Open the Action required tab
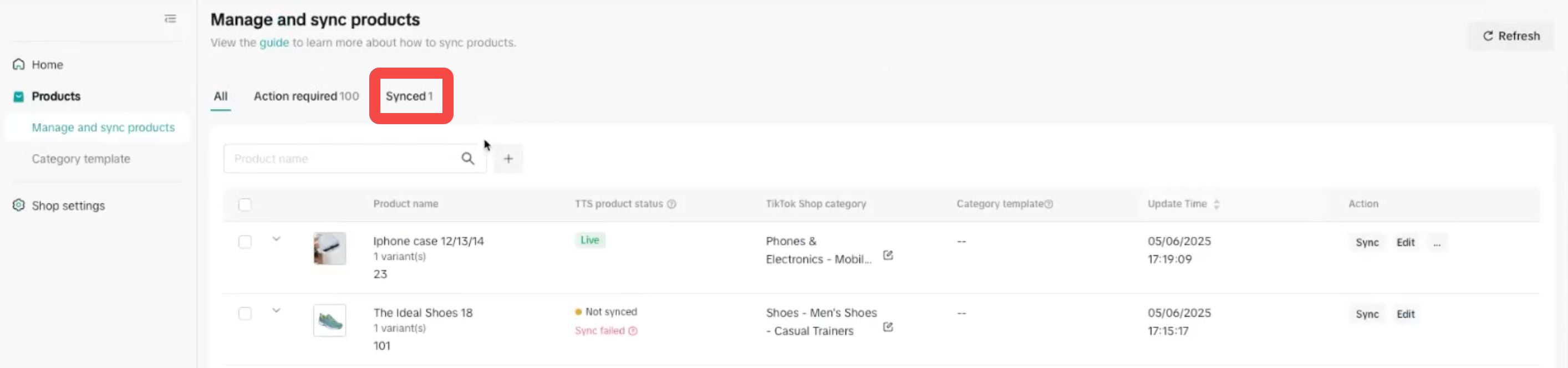The height and width of the screenshot is (368, 1568). pyautogui.click(x=306, y=96)
